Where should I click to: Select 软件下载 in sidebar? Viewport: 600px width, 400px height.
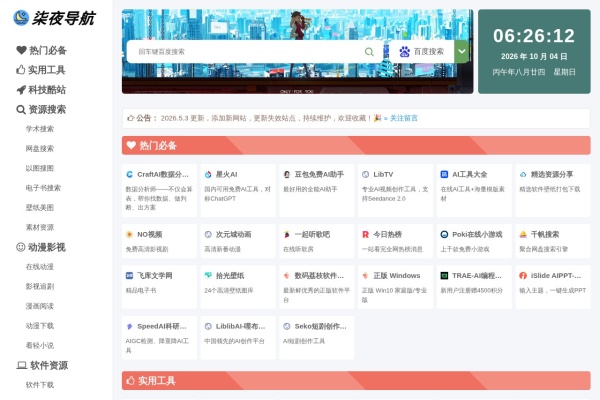(x=40, y=385)
